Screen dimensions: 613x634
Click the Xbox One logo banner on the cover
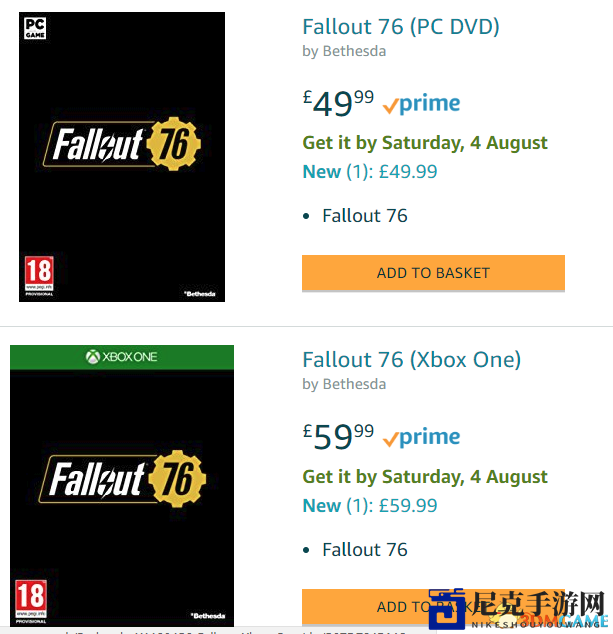pyautogui.click(x=122, y=357)
